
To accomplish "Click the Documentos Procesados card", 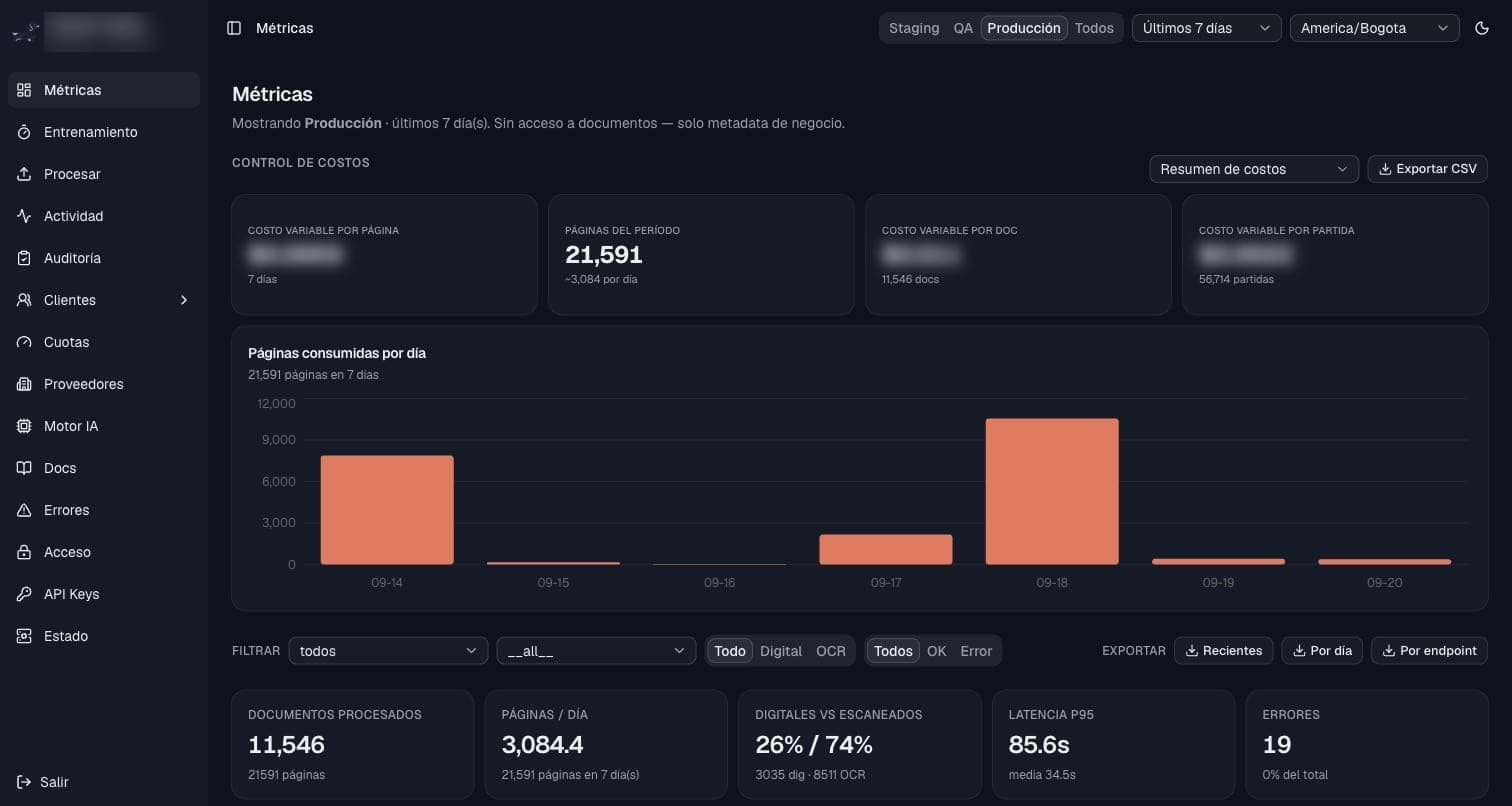I will (353, 744).
